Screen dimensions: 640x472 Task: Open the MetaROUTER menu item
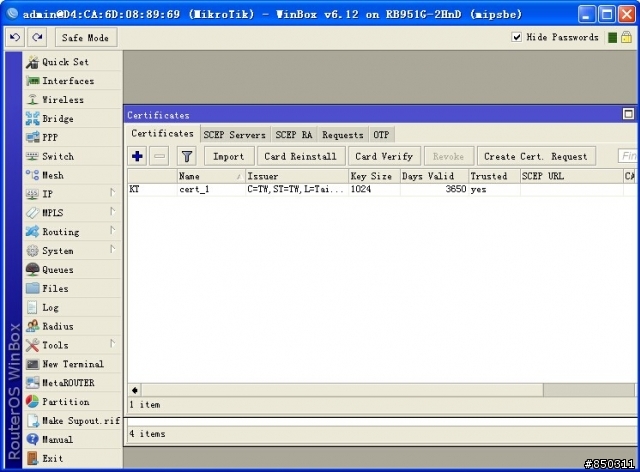(73, 383)
